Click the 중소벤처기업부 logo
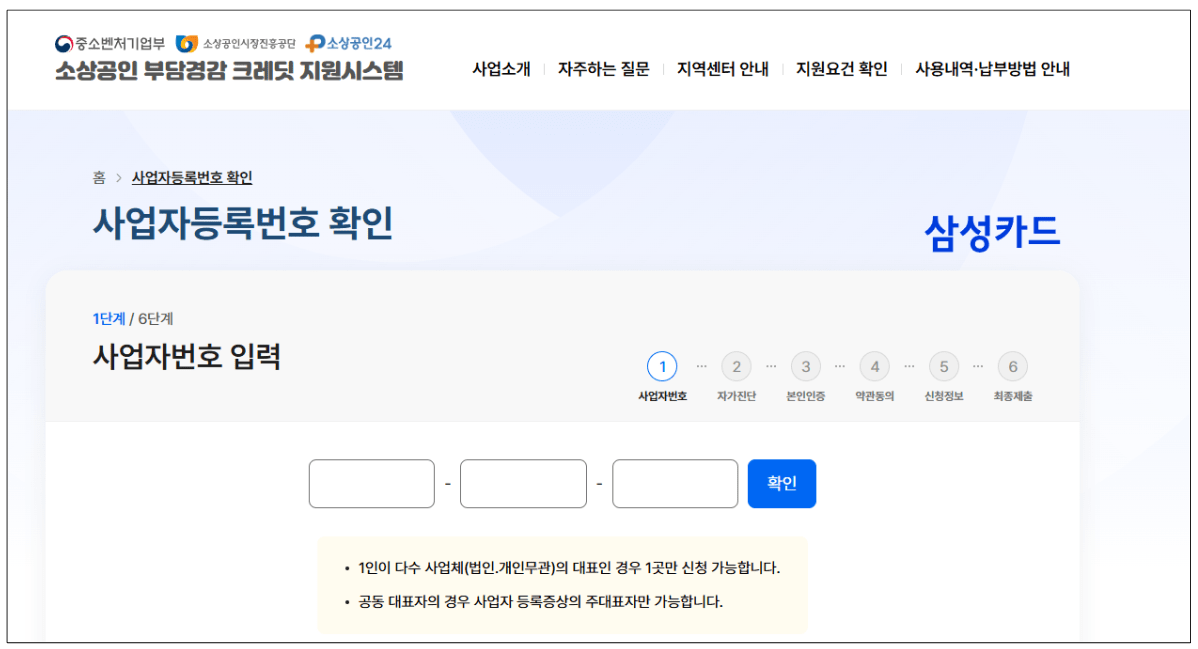This screenshot has width=1198, height=649. 110,44
